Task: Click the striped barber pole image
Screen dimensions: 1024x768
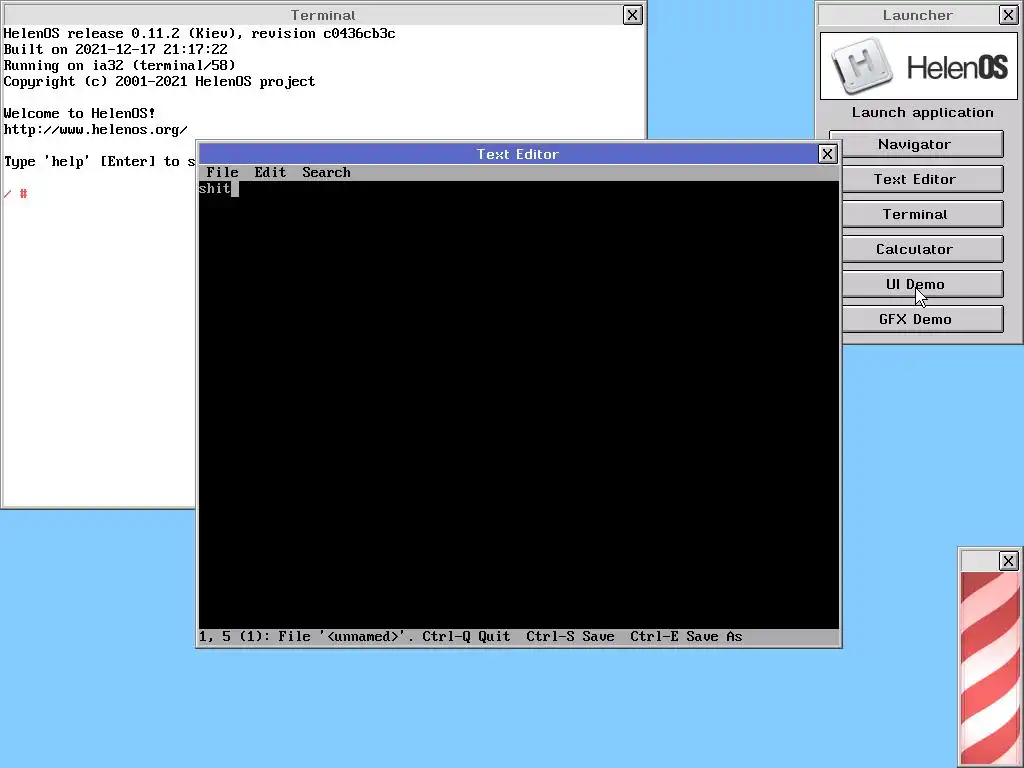Action: (x=990, y=669)
